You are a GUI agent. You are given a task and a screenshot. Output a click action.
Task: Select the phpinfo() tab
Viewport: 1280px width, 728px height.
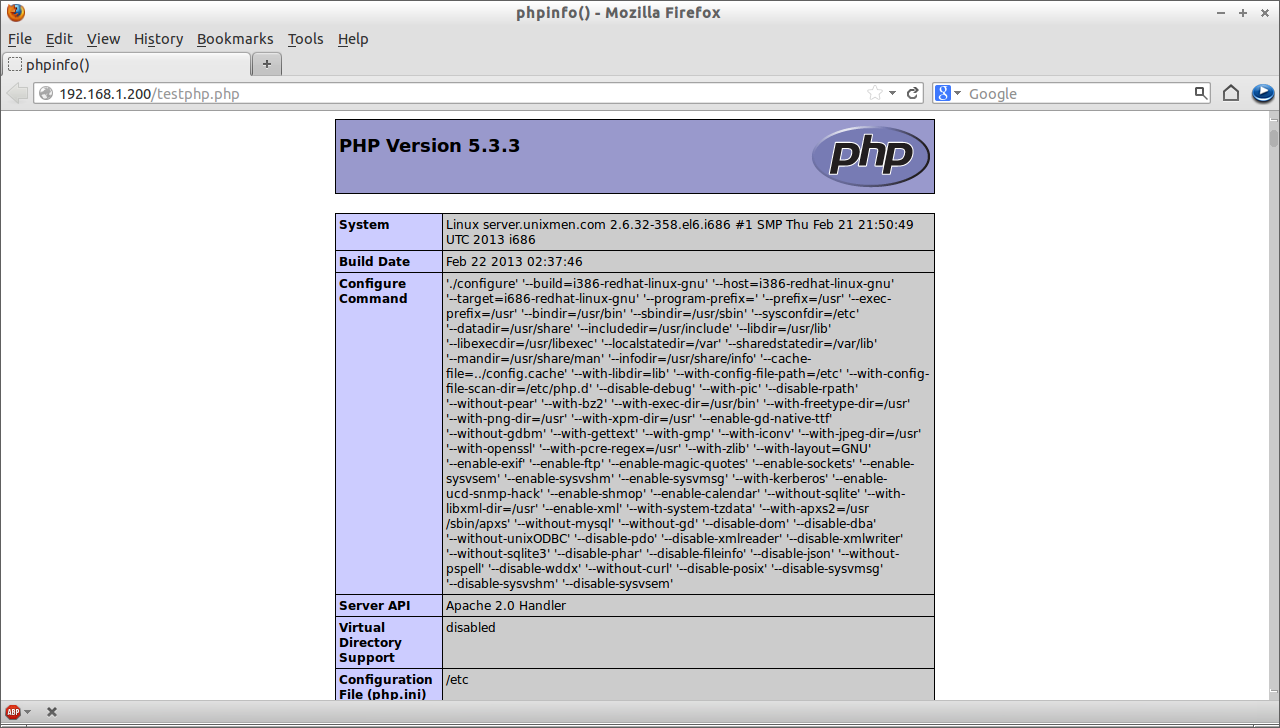[x=126, y=64]
